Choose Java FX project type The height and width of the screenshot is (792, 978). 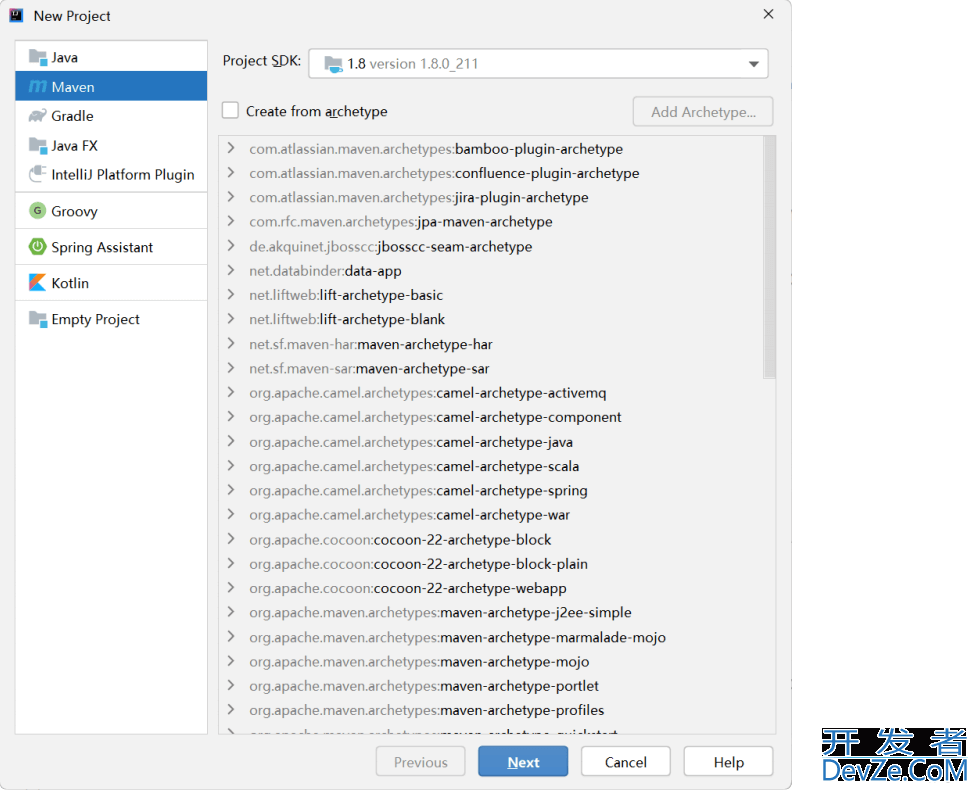tap(111, 145)
